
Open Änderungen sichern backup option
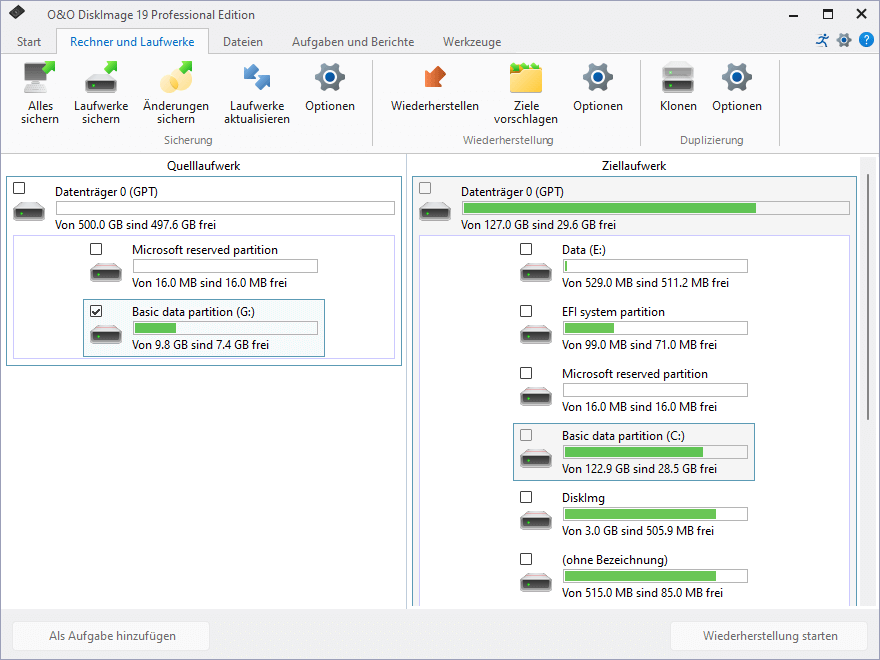(x=176, y=77)
